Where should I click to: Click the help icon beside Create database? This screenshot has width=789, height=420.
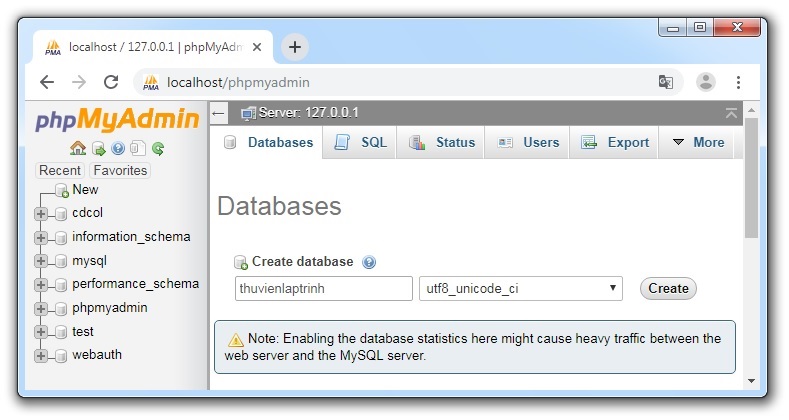[x=369, y=262]
